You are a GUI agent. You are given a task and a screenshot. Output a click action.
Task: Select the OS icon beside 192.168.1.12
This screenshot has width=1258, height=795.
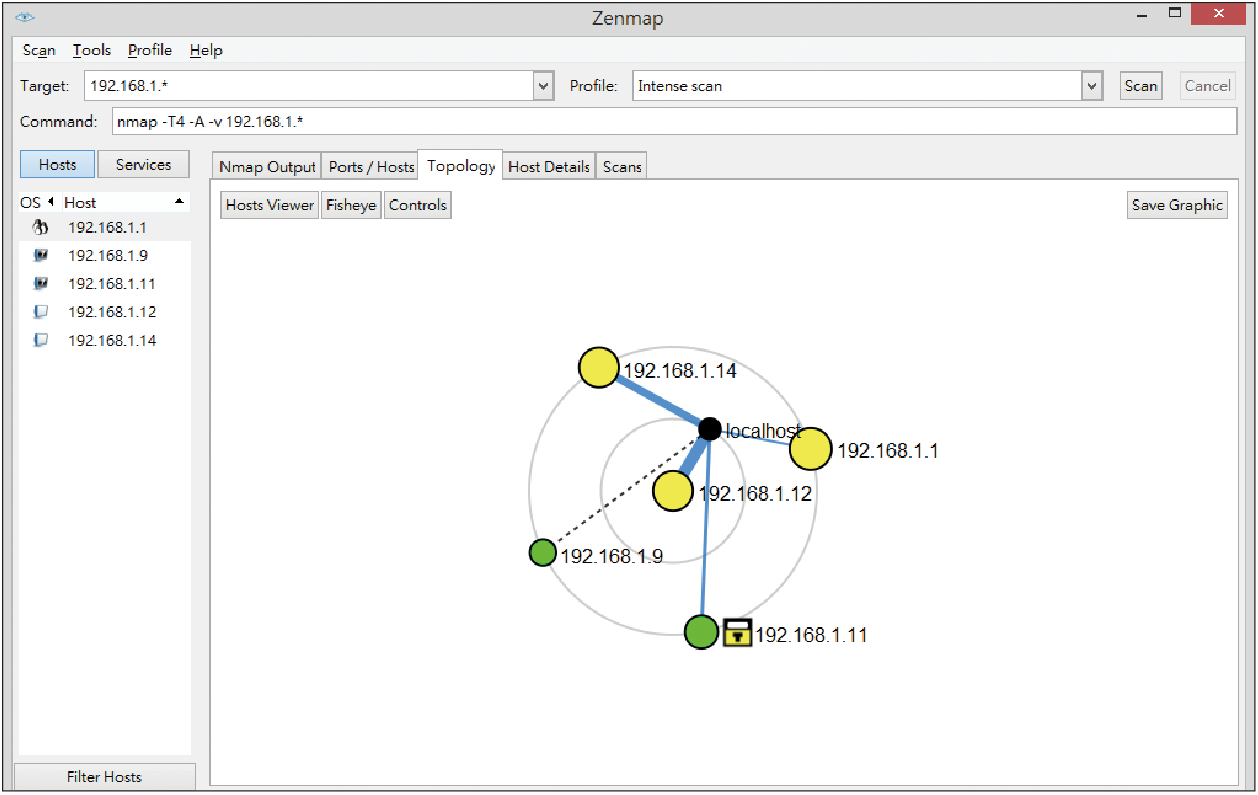tap(41, 312)
